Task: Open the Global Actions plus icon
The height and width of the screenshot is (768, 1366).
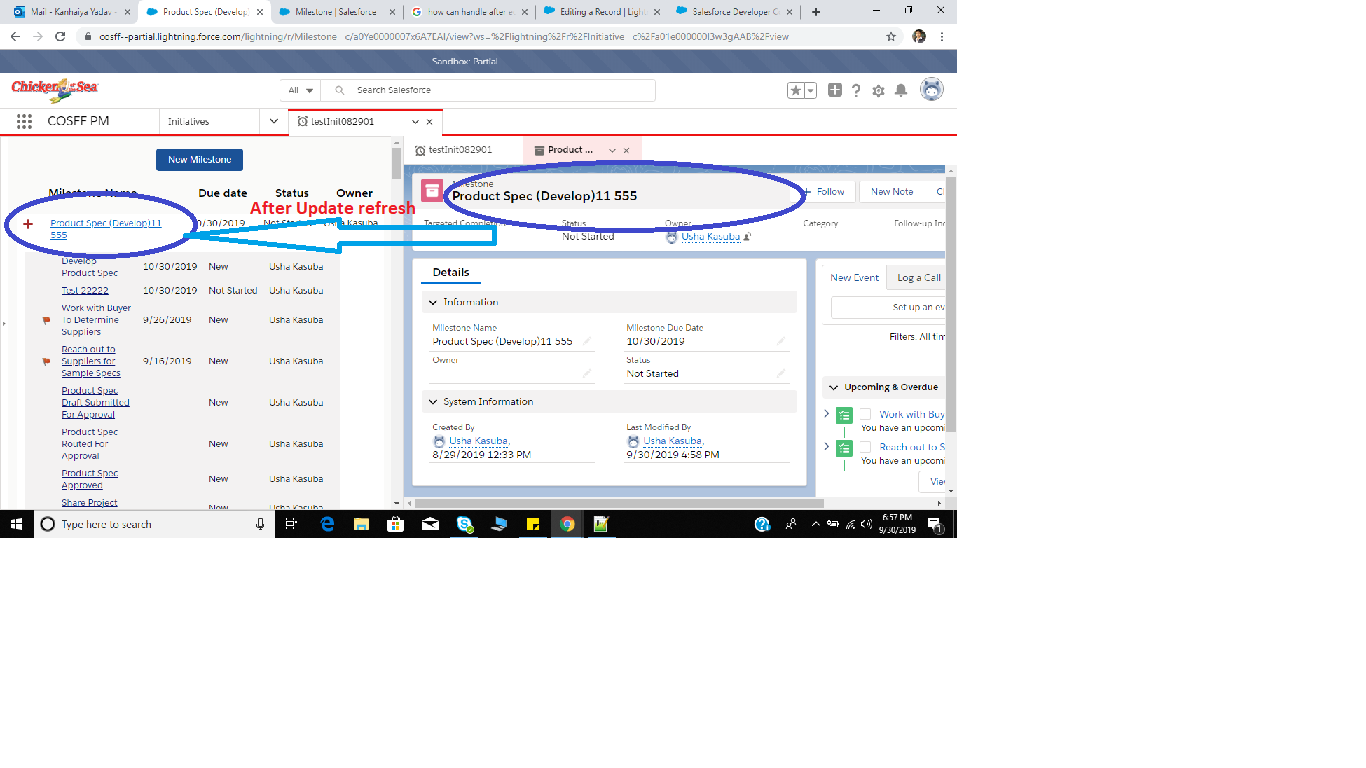Action: [x=835, y=90]
